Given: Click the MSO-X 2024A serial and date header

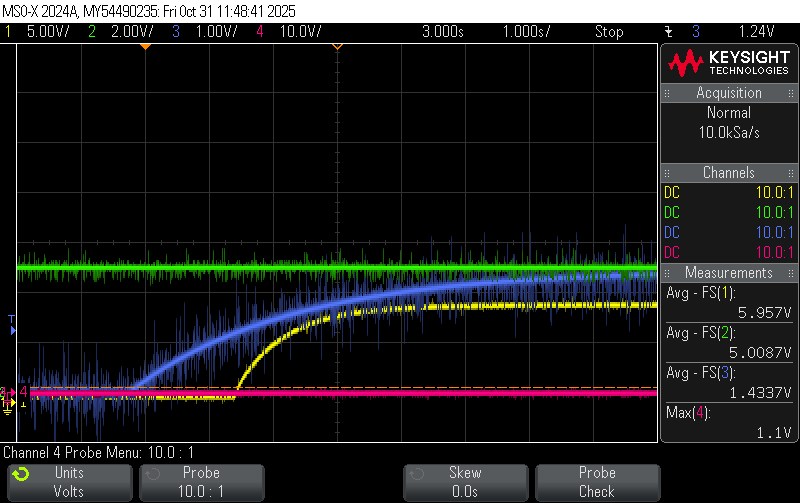Looking at the screenshot, I should pyautogui.click(x=149, y=11).
